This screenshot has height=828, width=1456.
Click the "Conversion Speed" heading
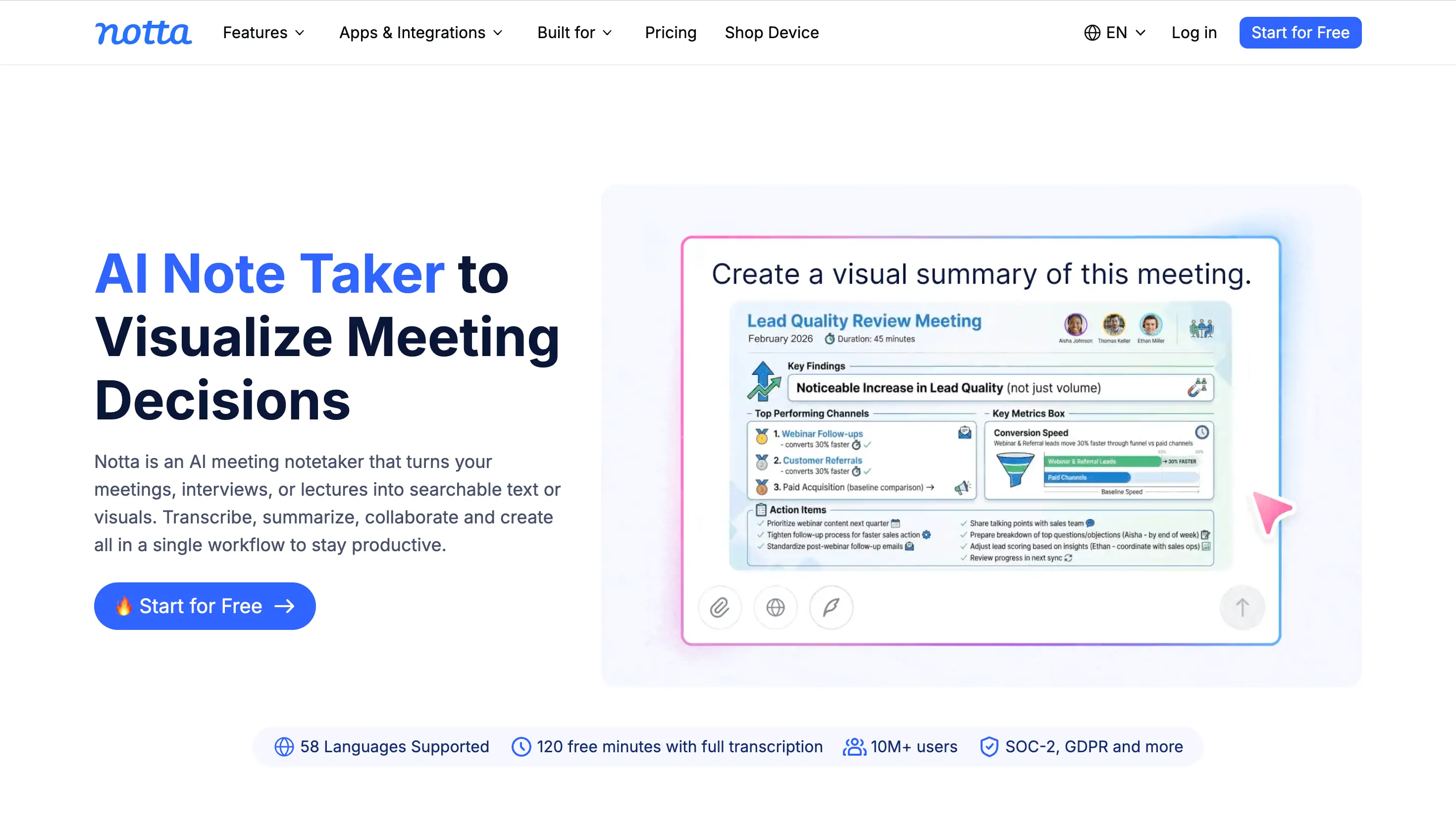coord(1031,433)
